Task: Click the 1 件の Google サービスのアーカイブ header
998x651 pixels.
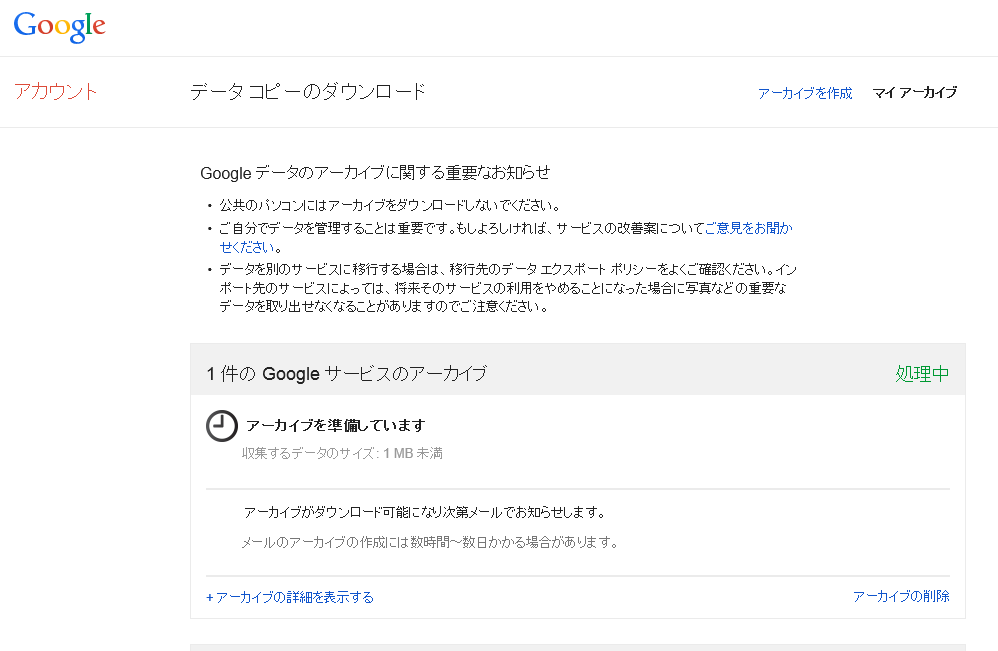Action: [347, 374]
